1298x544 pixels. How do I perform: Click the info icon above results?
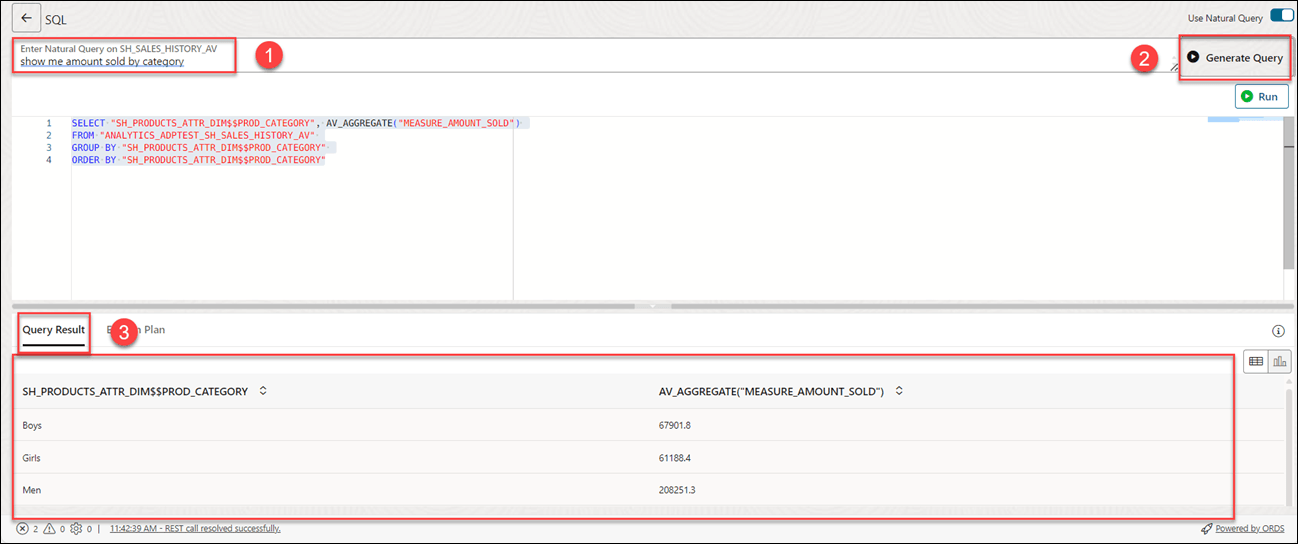coord(1278,331)
